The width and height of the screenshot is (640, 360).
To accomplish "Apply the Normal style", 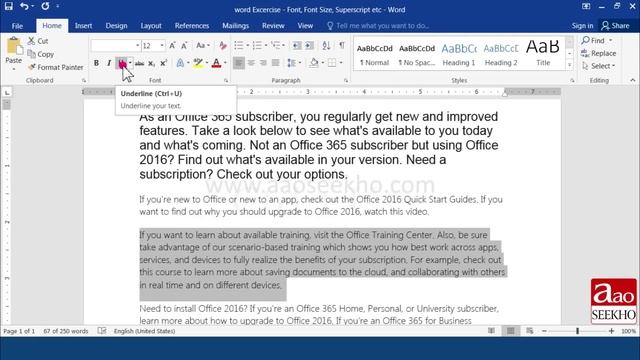I will (375, 55).
